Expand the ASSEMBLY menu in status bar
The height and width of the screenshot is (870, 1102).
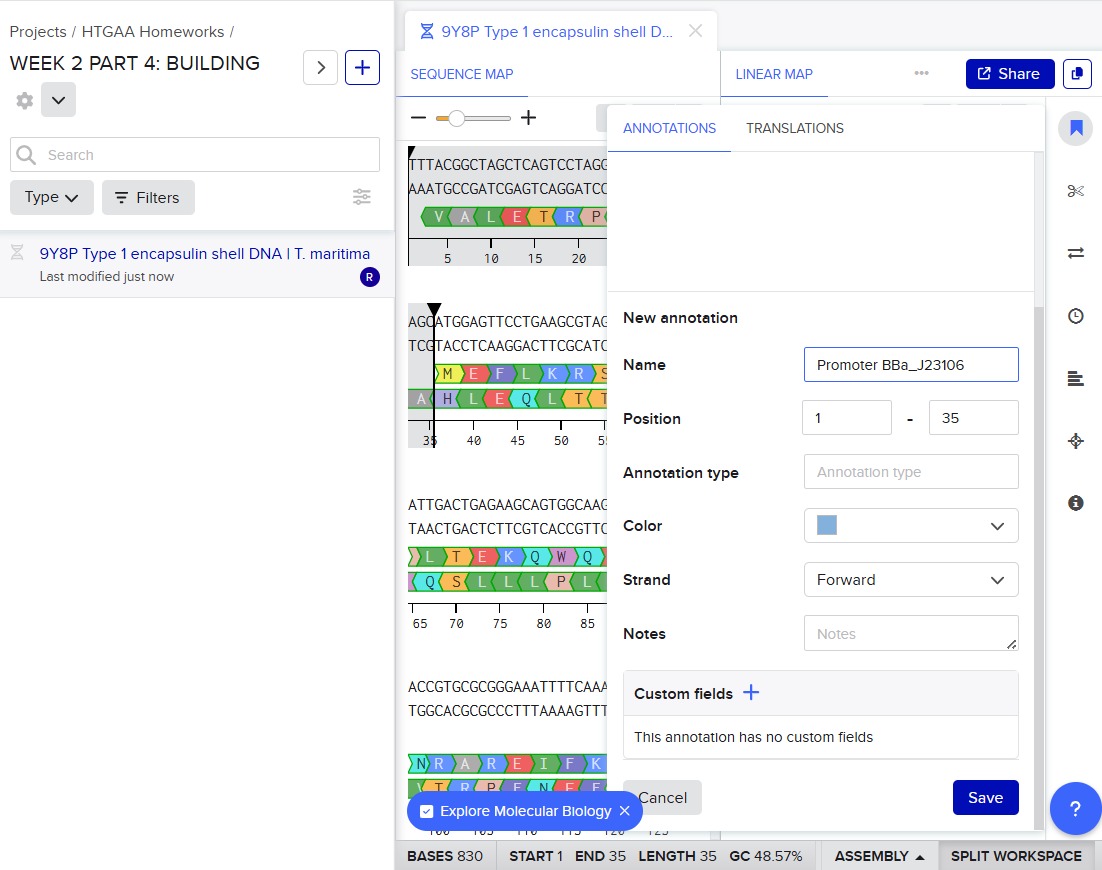pyautogui.click(x=879, y=856)
